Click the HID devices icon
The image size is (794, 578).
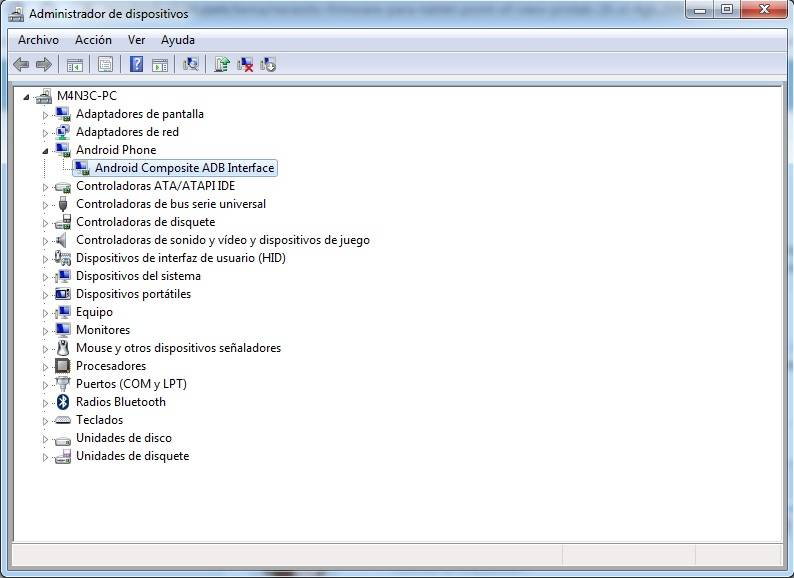tap(63, 258)
